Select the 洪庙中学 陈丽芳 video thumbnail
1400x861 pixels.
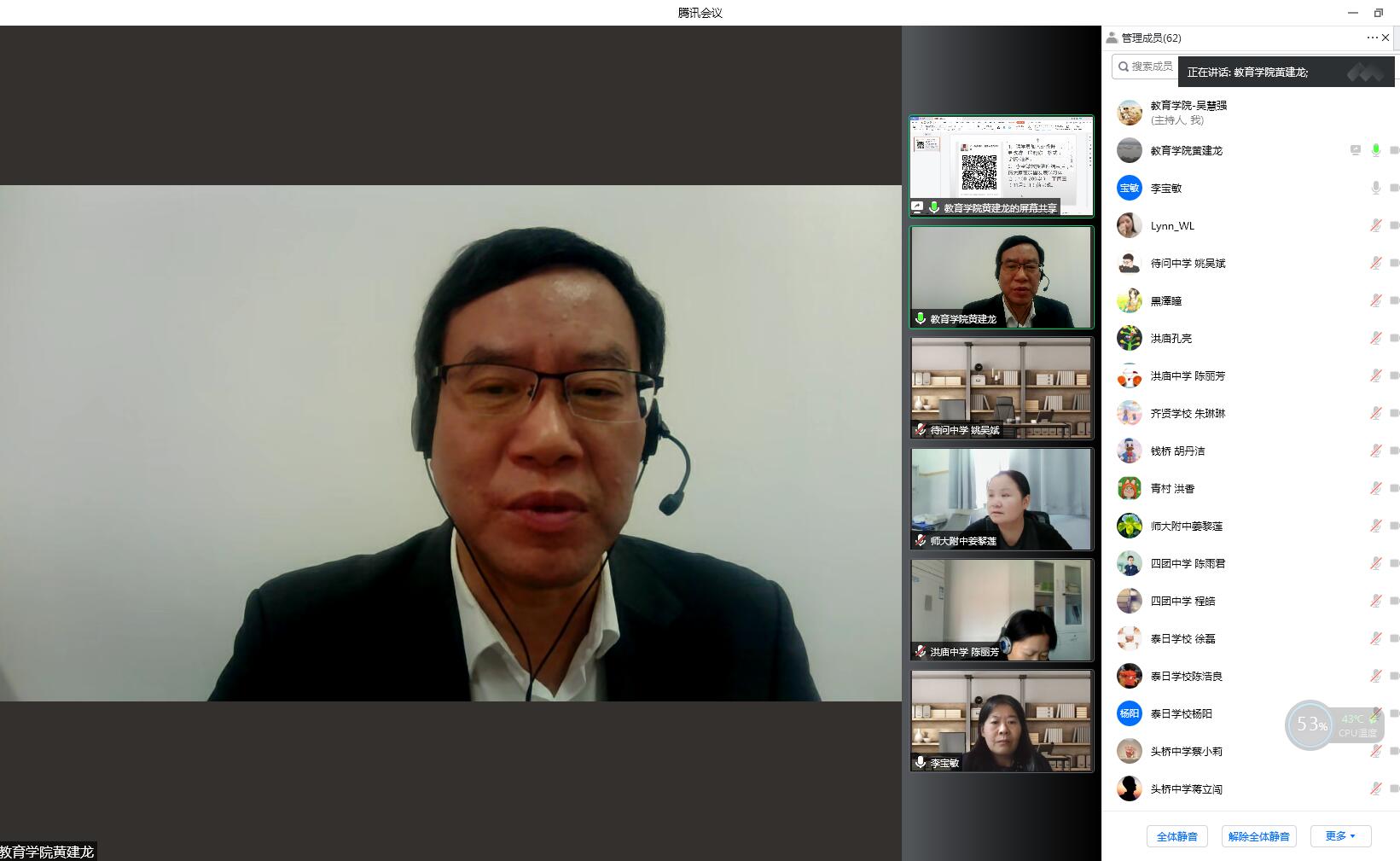1002,610
